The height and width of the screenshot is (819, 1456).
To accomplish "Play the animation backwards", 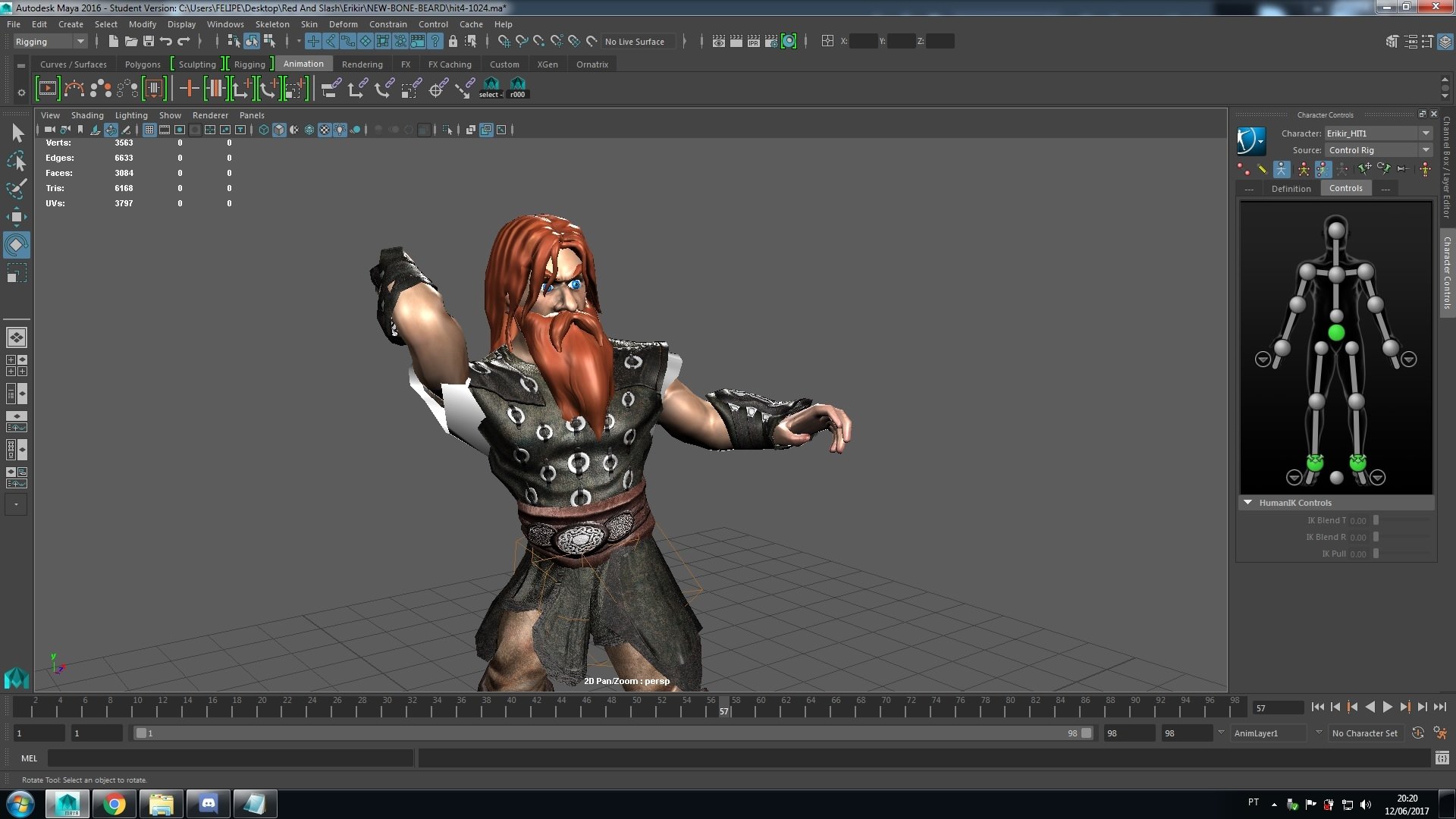I will pyautogui.click(x=1370, y=707).
